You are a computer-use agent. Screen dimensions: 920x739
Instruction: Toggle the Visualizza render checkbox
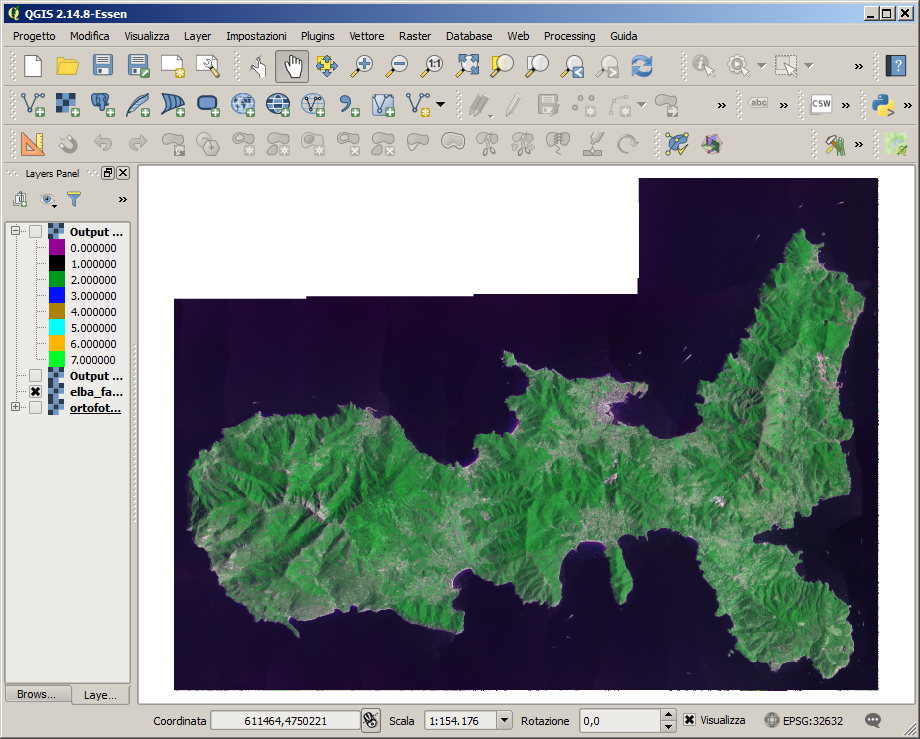690,720
